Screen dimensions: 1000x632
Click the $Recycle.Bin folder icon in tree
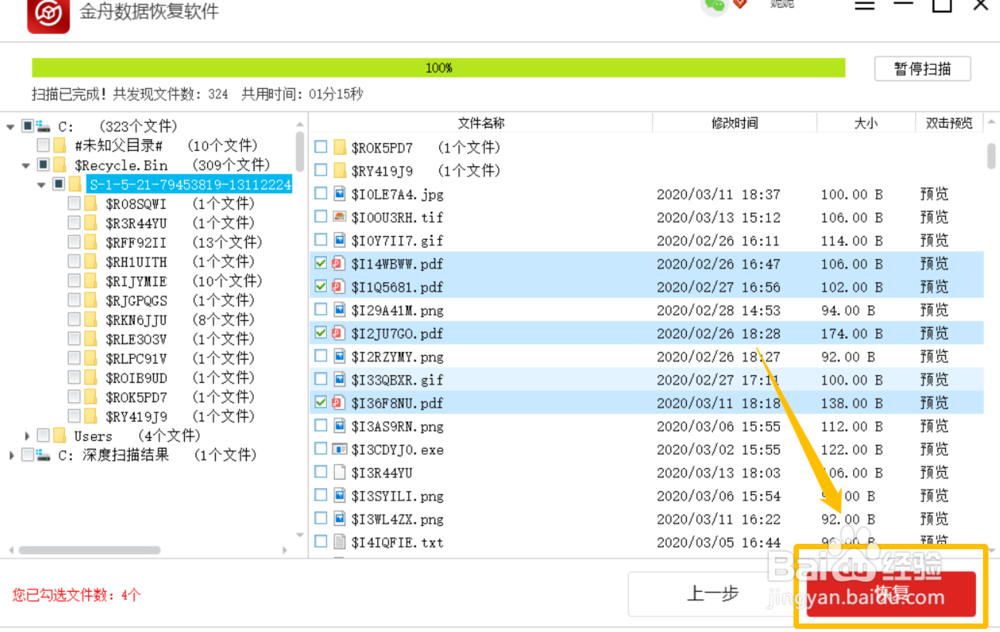point(59,165)
